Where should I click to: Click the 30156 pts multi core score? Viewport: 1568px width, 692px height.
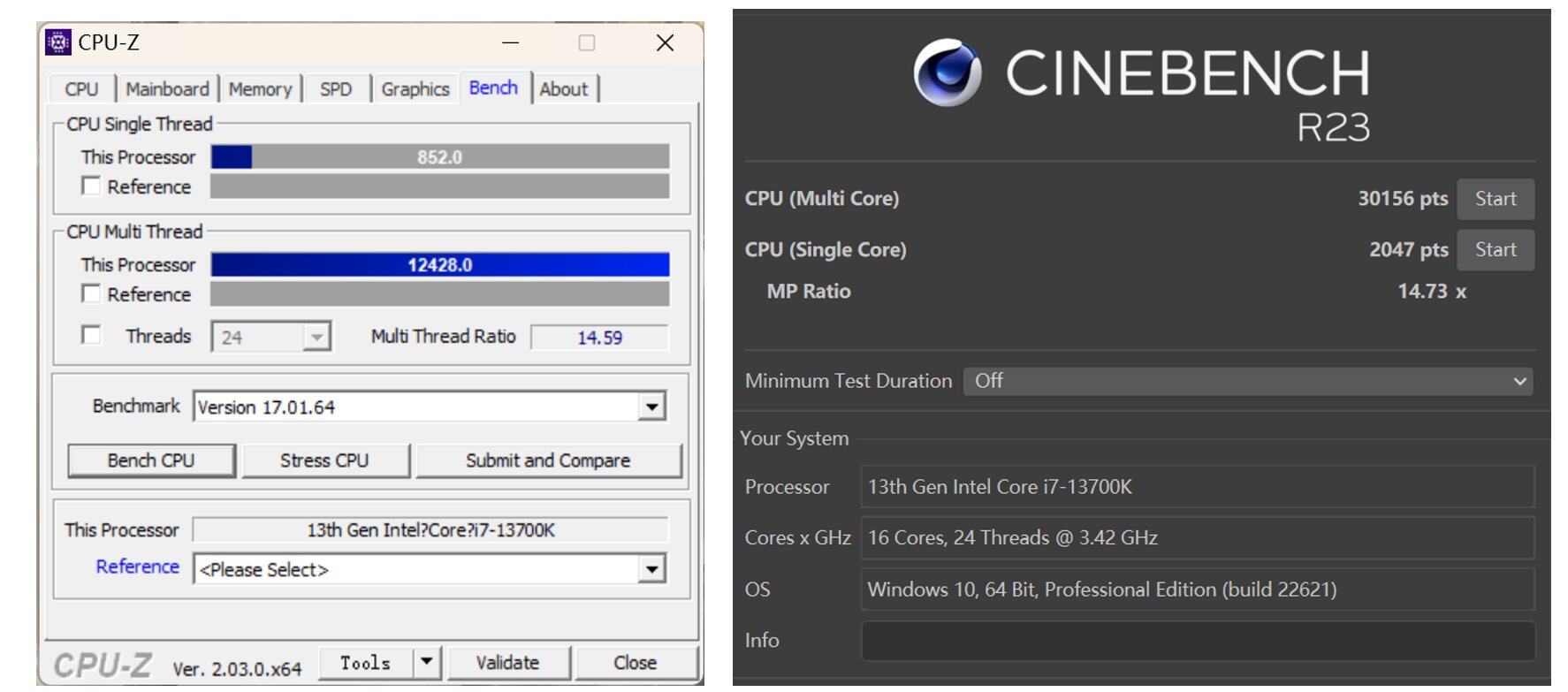pos(1403,199)
